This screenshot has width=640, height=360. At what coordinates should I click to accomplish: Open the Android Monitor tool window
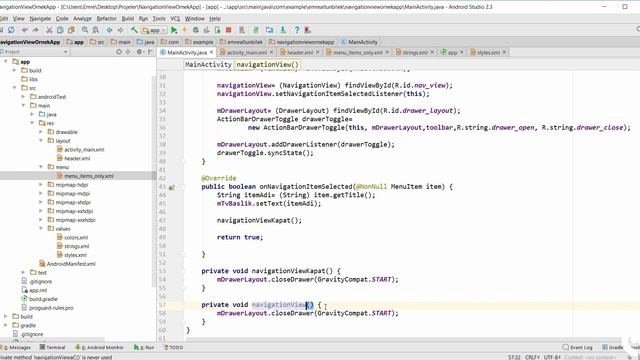100,347
